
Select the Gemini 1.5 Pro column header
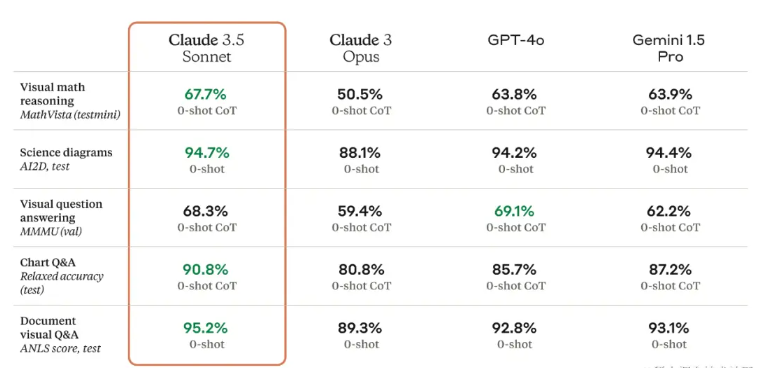coord(669,48)
